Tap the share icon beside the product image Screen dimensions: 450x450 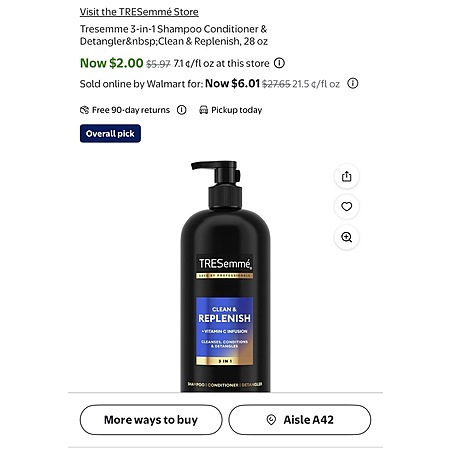(347, 176)
